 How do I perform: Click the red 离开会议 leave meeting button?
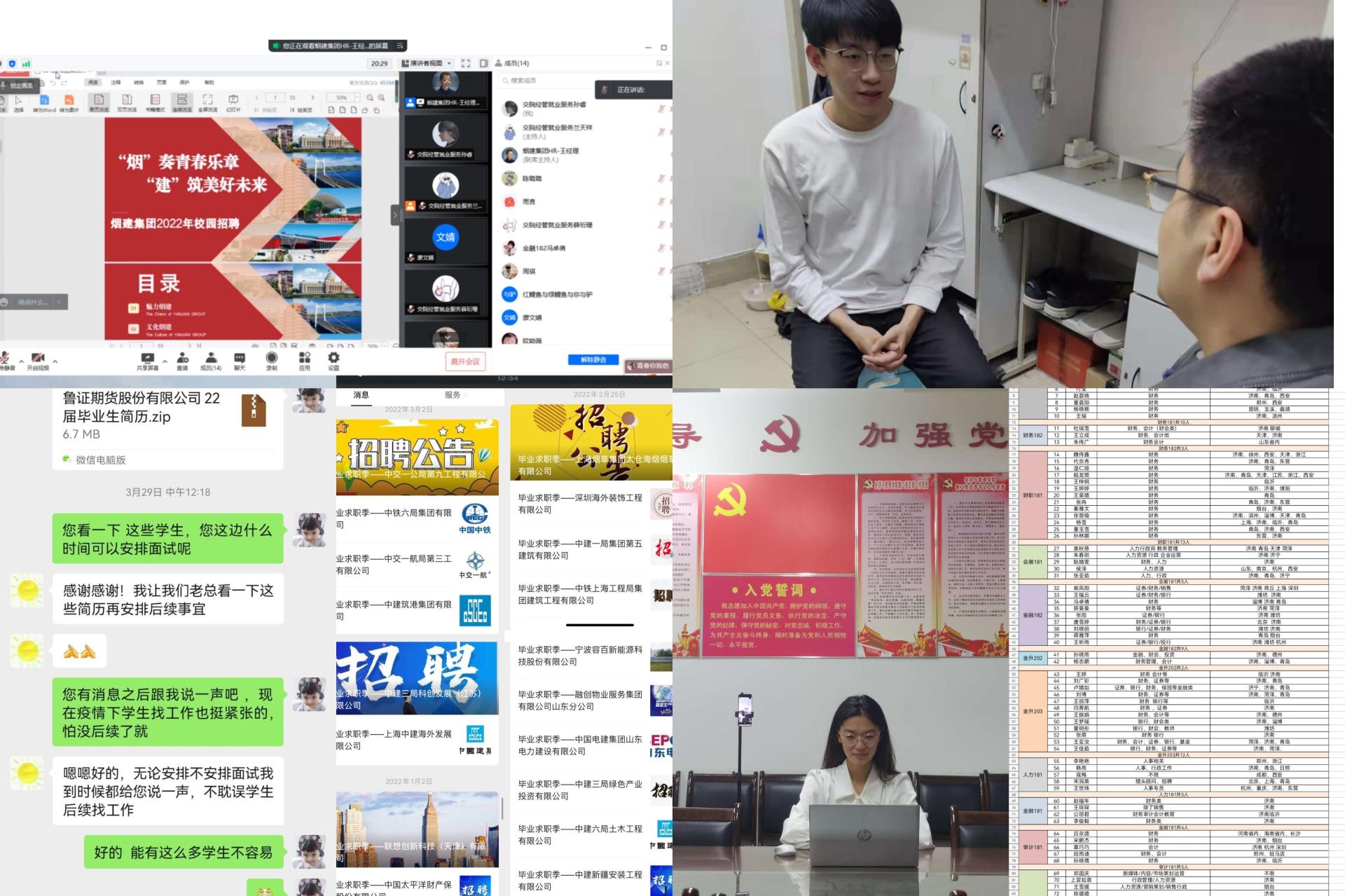tap(465, 361)
